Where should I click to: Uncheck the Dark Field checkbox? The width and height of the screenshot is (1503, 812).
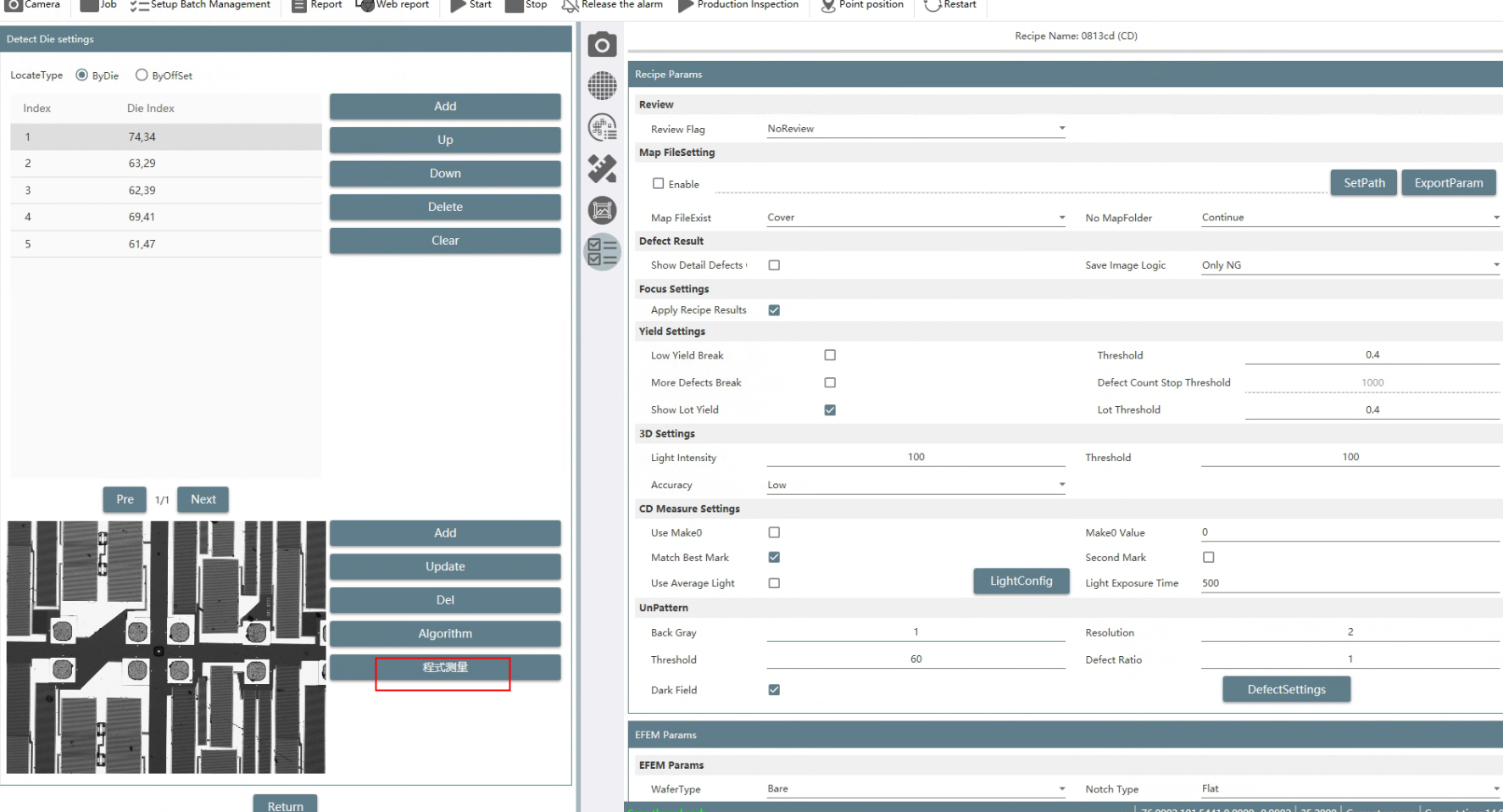[x=774, y=690]
